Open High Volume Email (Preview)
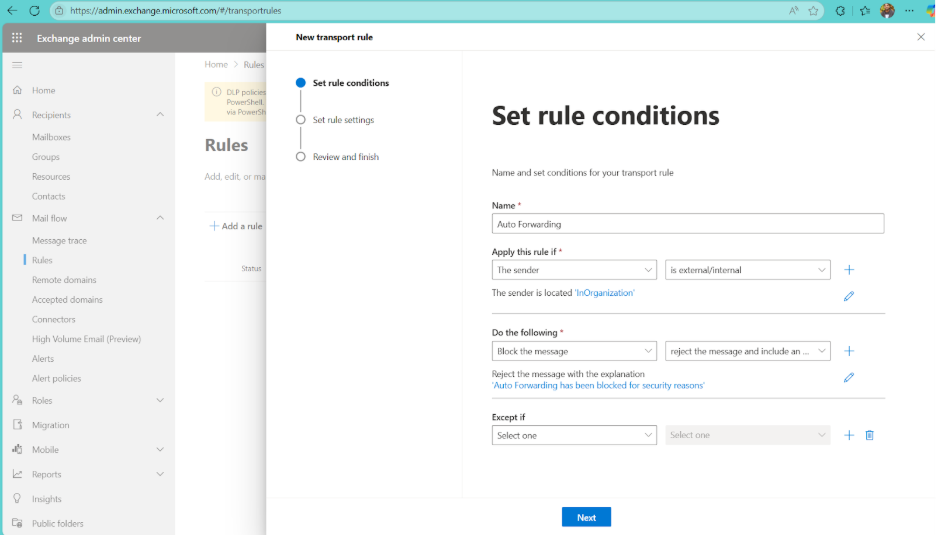Viewport: 936px width, 535px height. (x=87, y=339)
